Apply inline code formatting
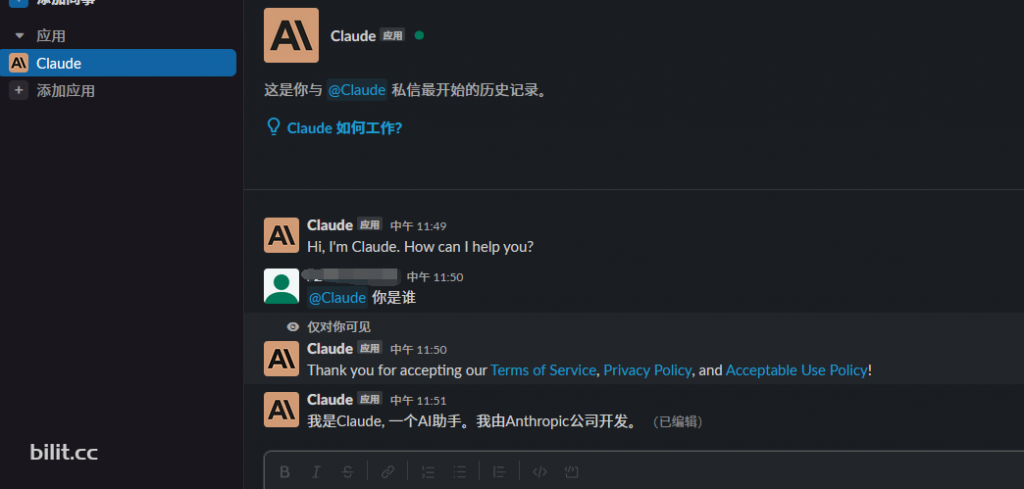 coord(539,471)
